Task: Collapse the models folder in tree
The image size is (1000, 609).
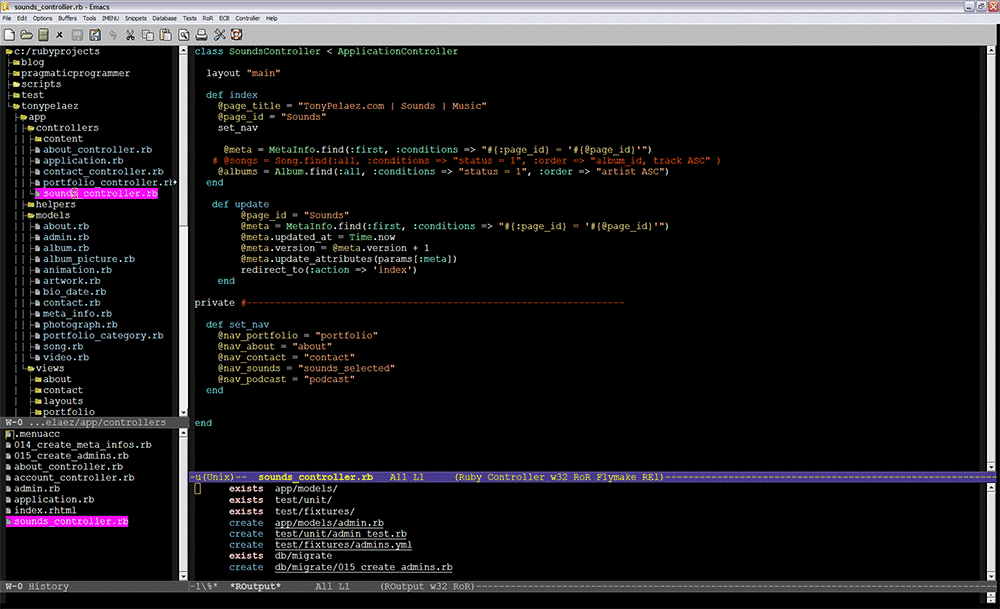Action: (53, 216)
